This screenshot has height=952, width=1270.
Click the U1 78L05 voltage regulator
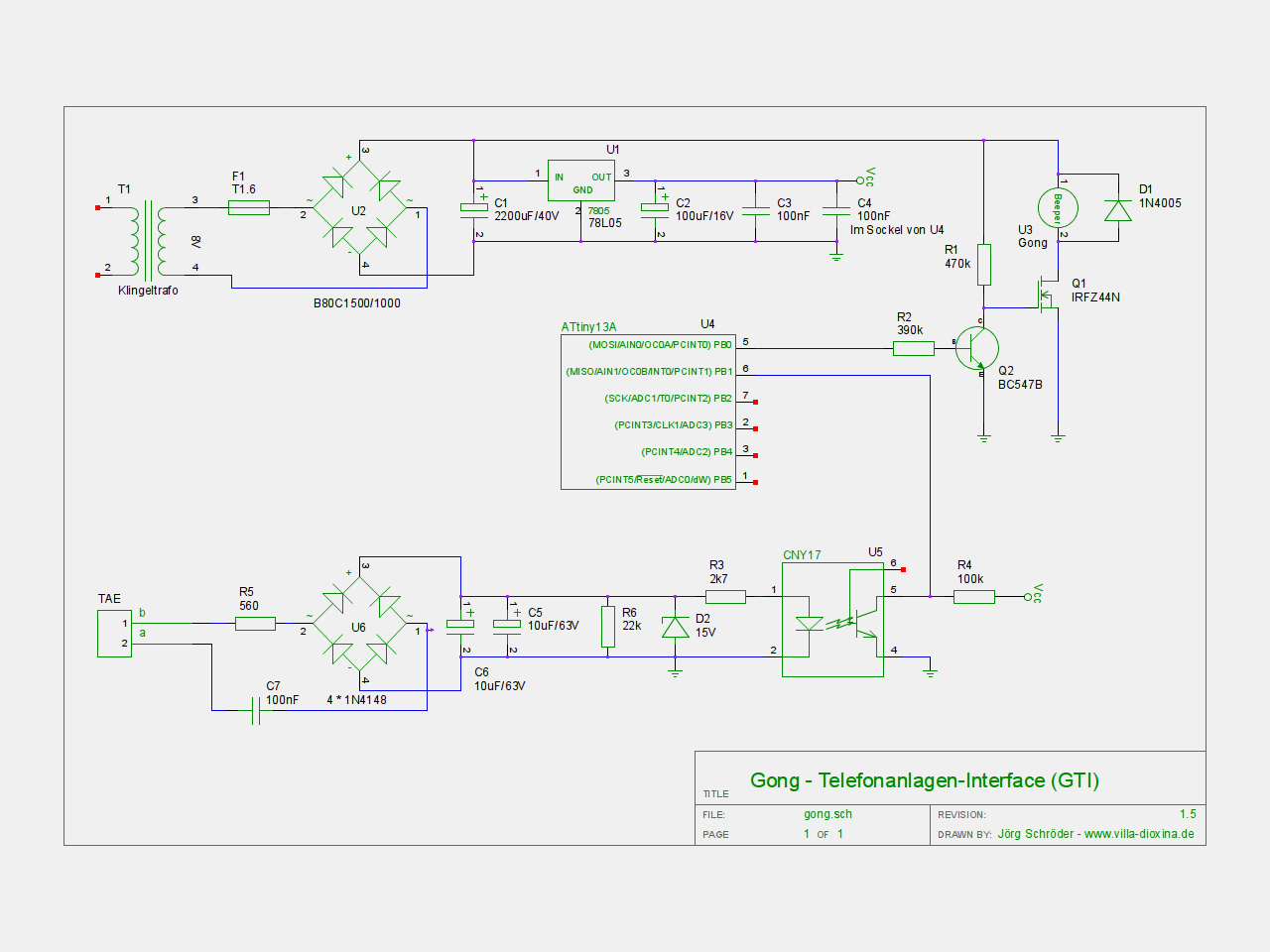[x=580, y=181]
